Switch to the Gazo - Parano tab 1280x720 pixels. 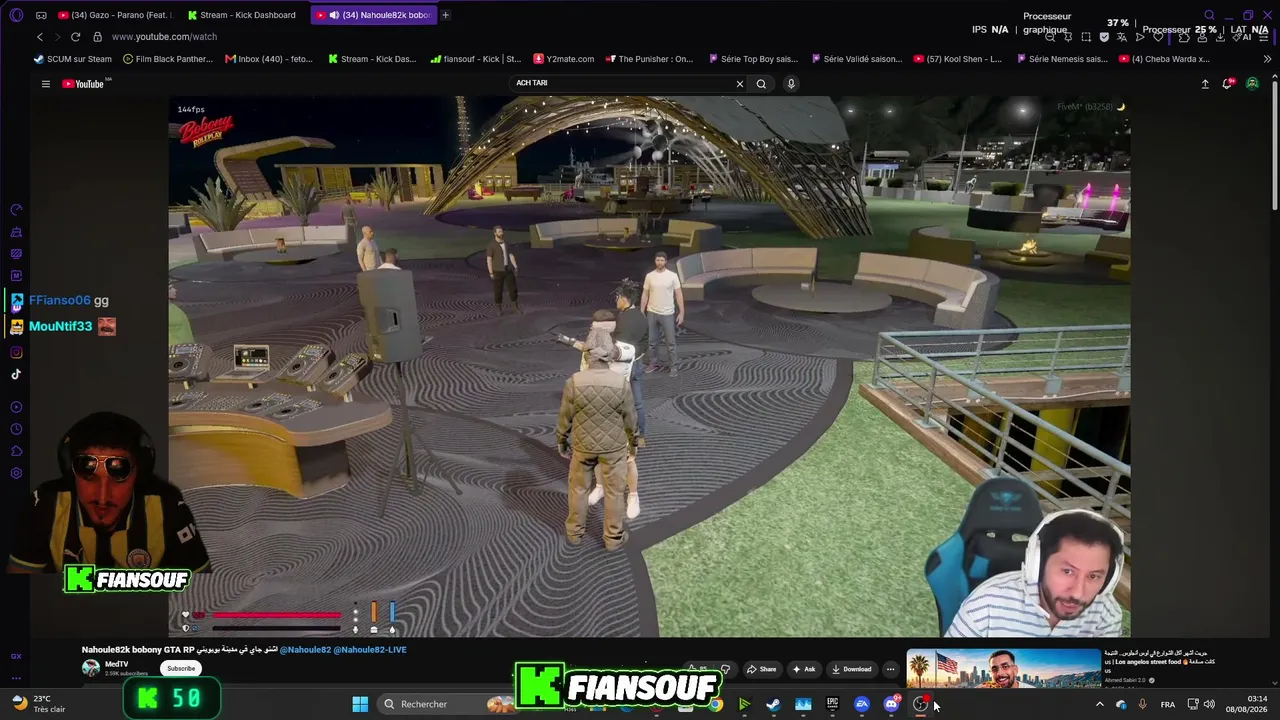[x=115, y=15]
